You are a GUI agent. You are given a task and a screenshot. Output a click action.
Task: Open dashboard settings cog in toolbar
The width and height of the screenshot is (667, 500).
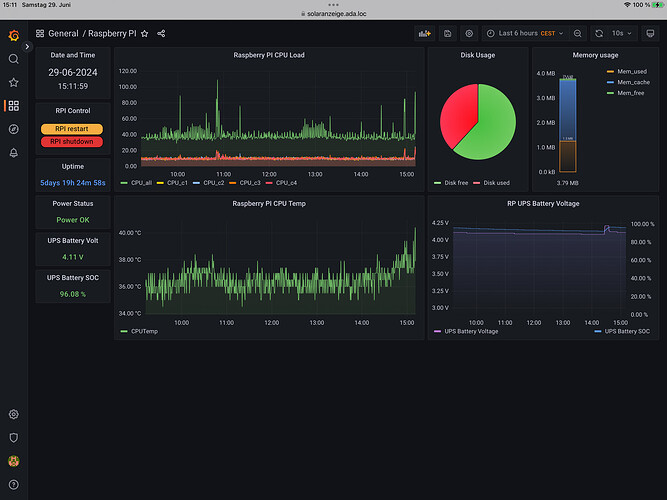[x=469, y=33]
